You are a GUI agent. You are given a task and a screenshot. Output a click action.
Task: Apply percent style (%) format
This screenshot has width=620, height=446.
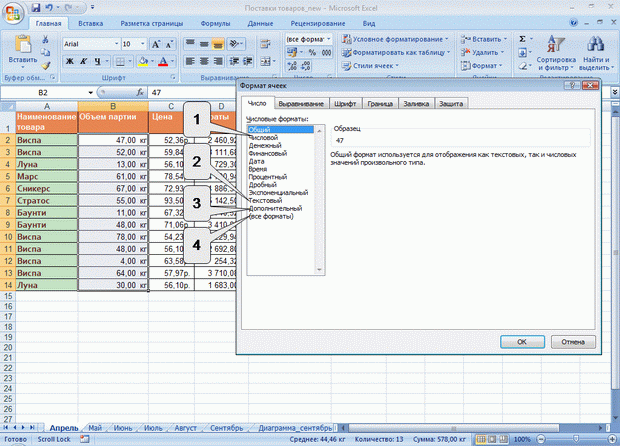pyautogui.click(x=312, y=52)
